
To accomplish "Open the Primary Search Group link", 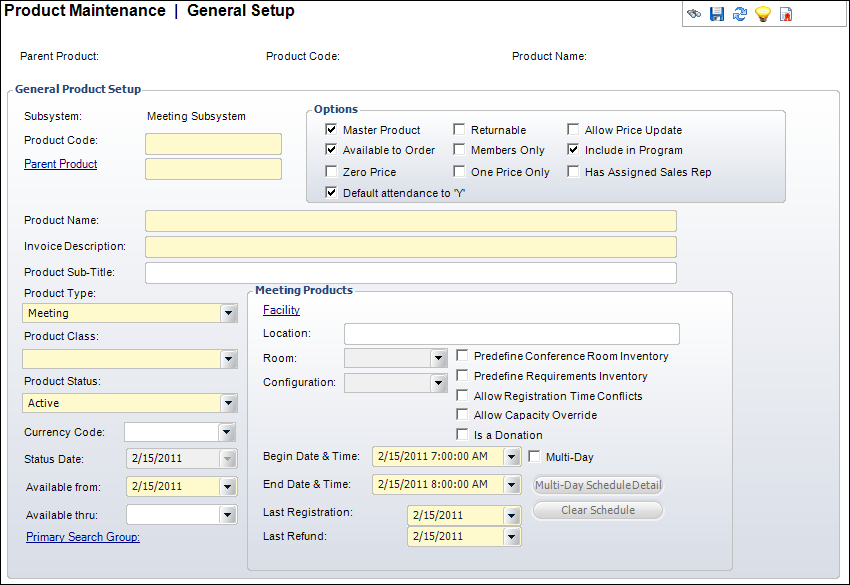I will point(83,537).
